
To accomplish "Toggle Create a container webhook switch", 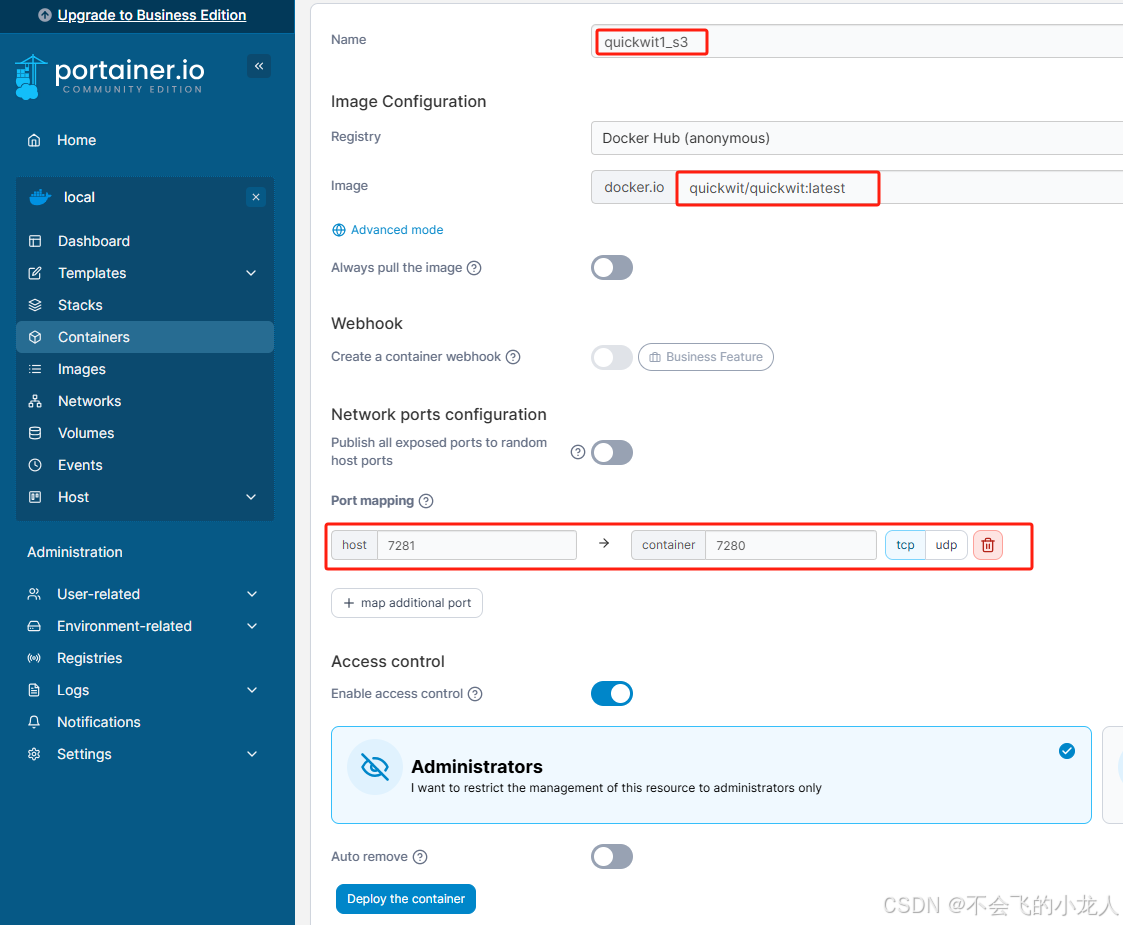I will [612, 357].
